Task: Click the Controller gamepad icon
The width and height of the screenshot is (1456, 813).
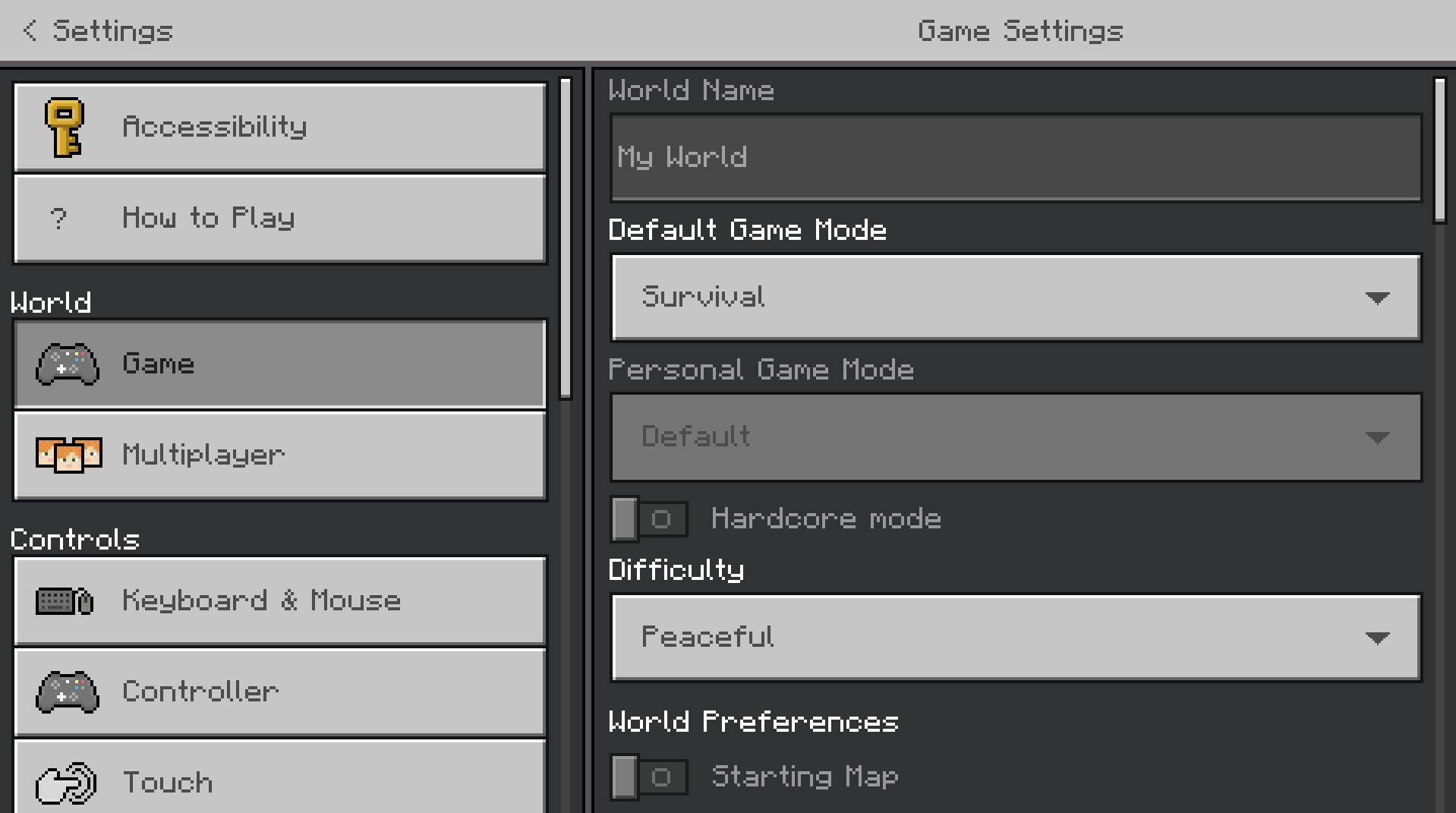Action: pos(68,692)
